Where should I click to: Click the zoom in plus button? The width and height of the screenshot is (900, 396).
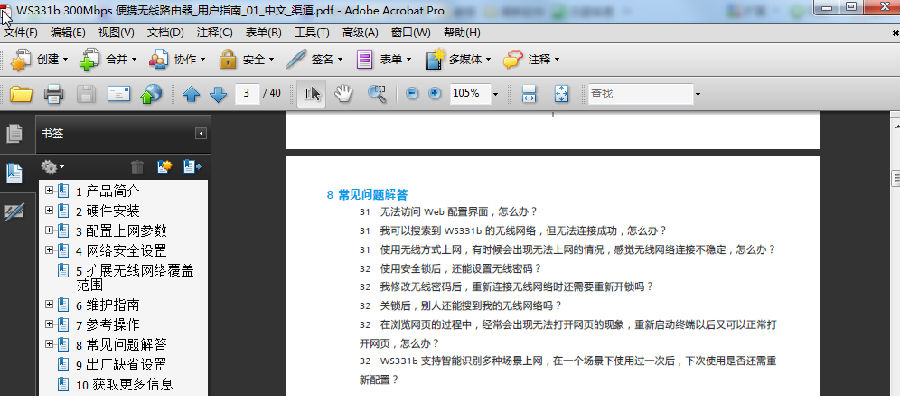[435, 94]
